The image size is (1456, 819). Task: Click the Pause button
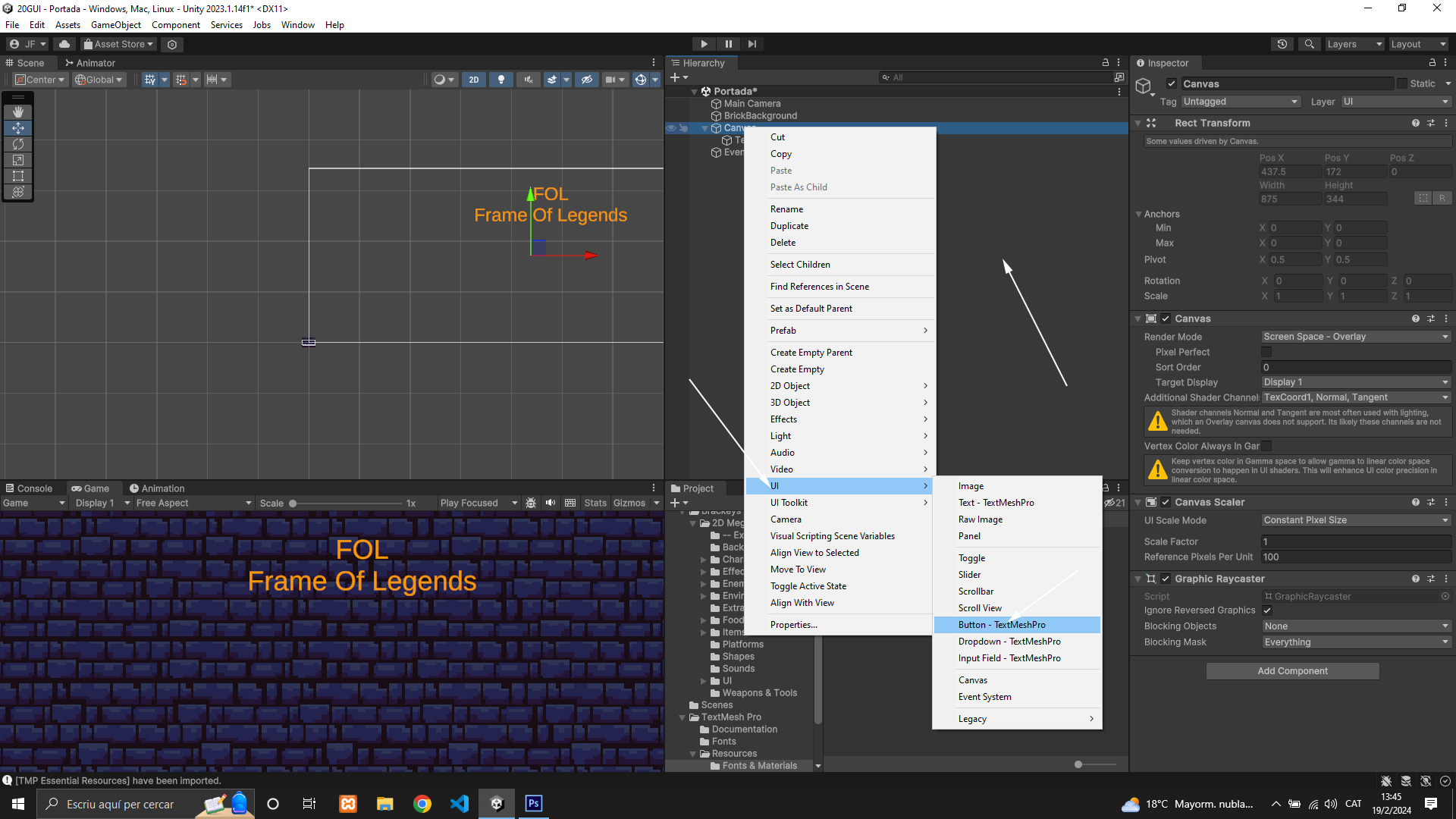(x=728, y=44)
